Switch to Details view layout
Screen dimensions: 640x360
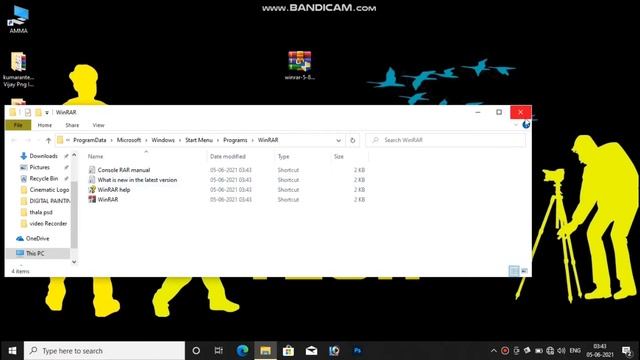tap(514, 271)
